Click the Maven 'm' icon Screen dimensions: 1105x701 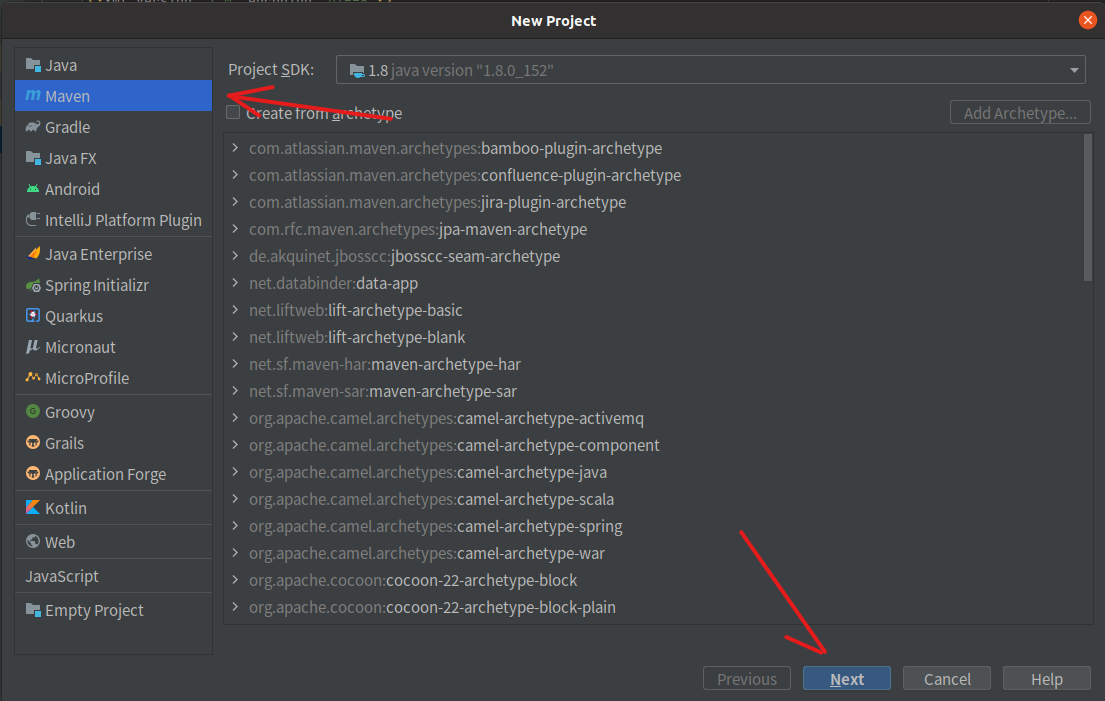(x=33, y=95)
